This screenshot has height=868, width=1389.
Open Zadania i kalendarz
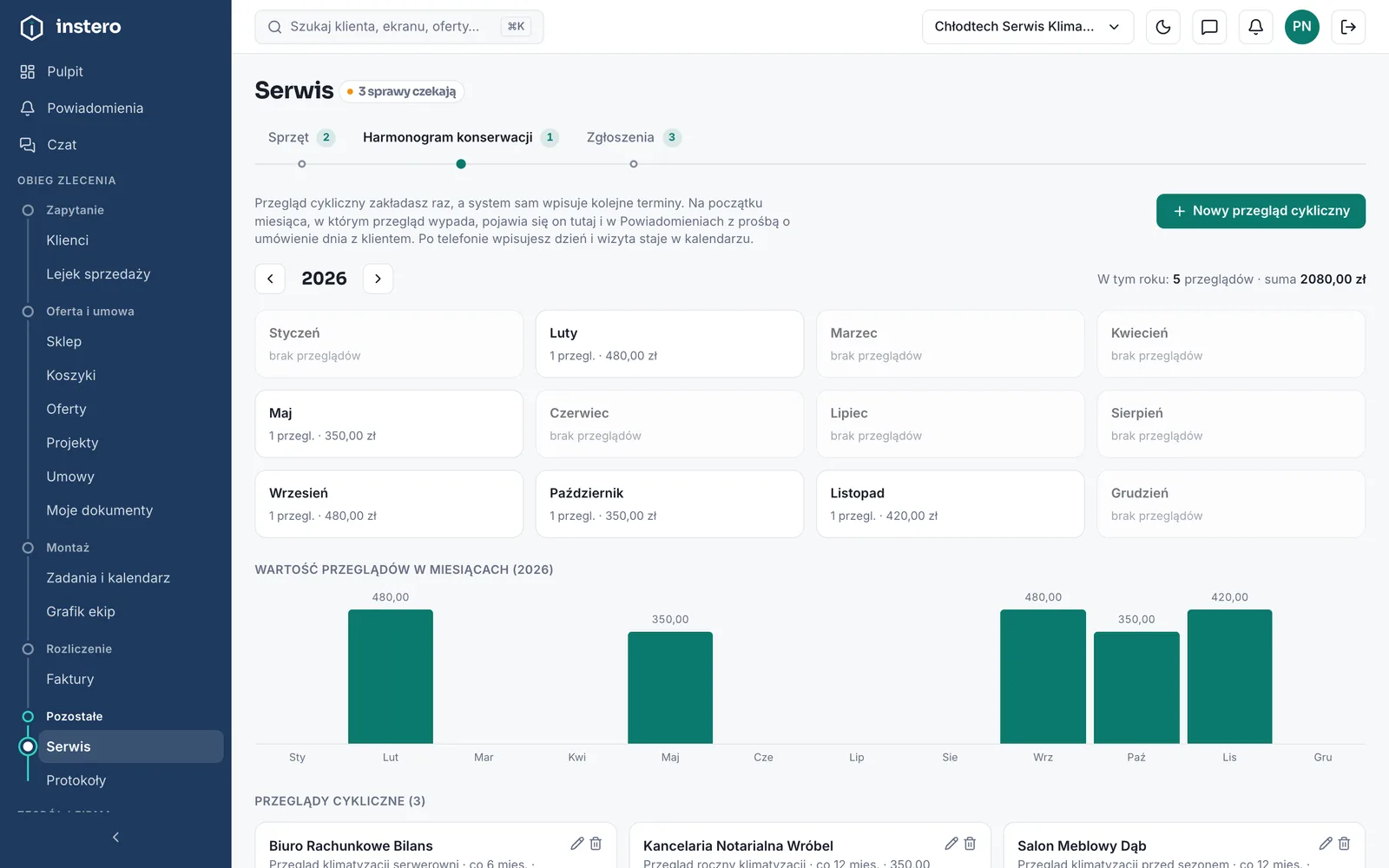coord(130,578)
